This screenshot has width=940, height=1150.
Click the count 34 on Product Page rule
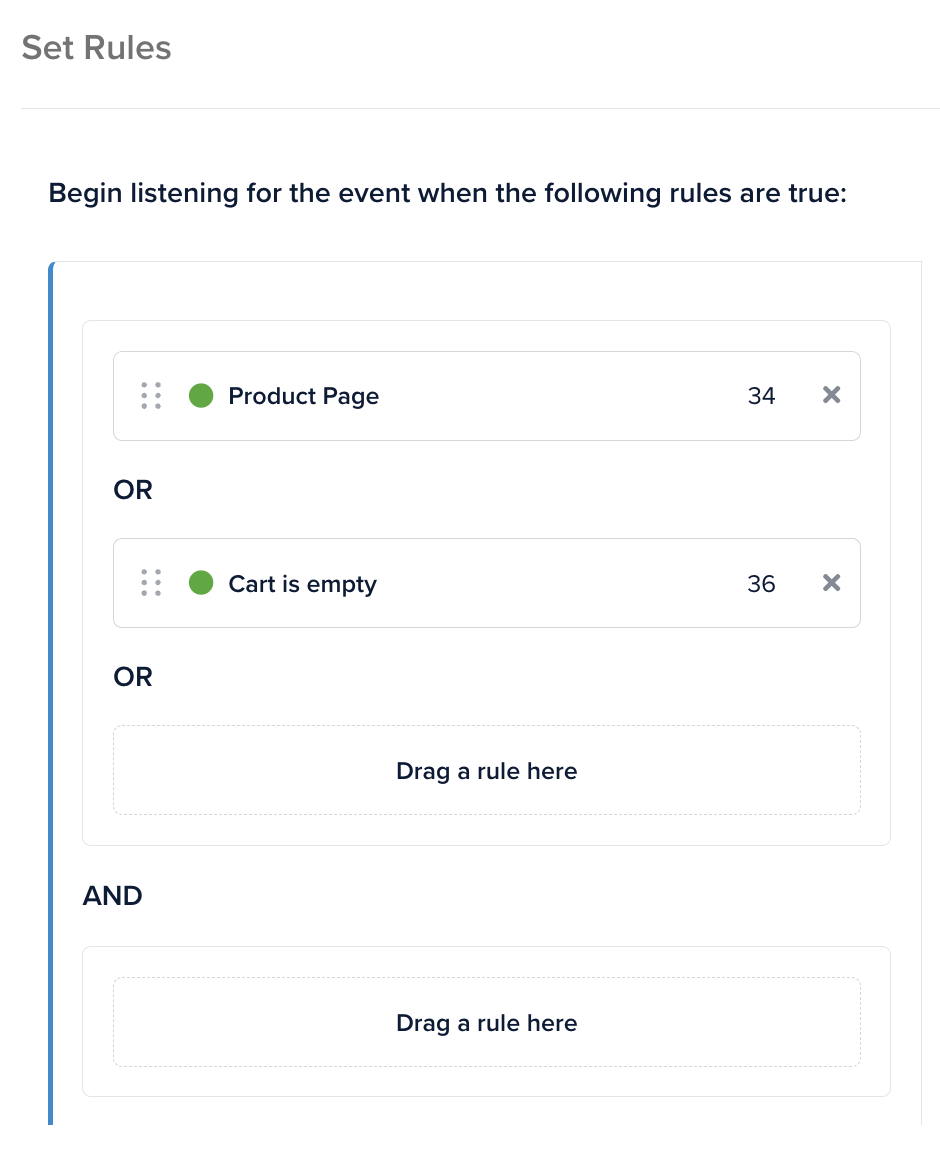click(761, 396)
